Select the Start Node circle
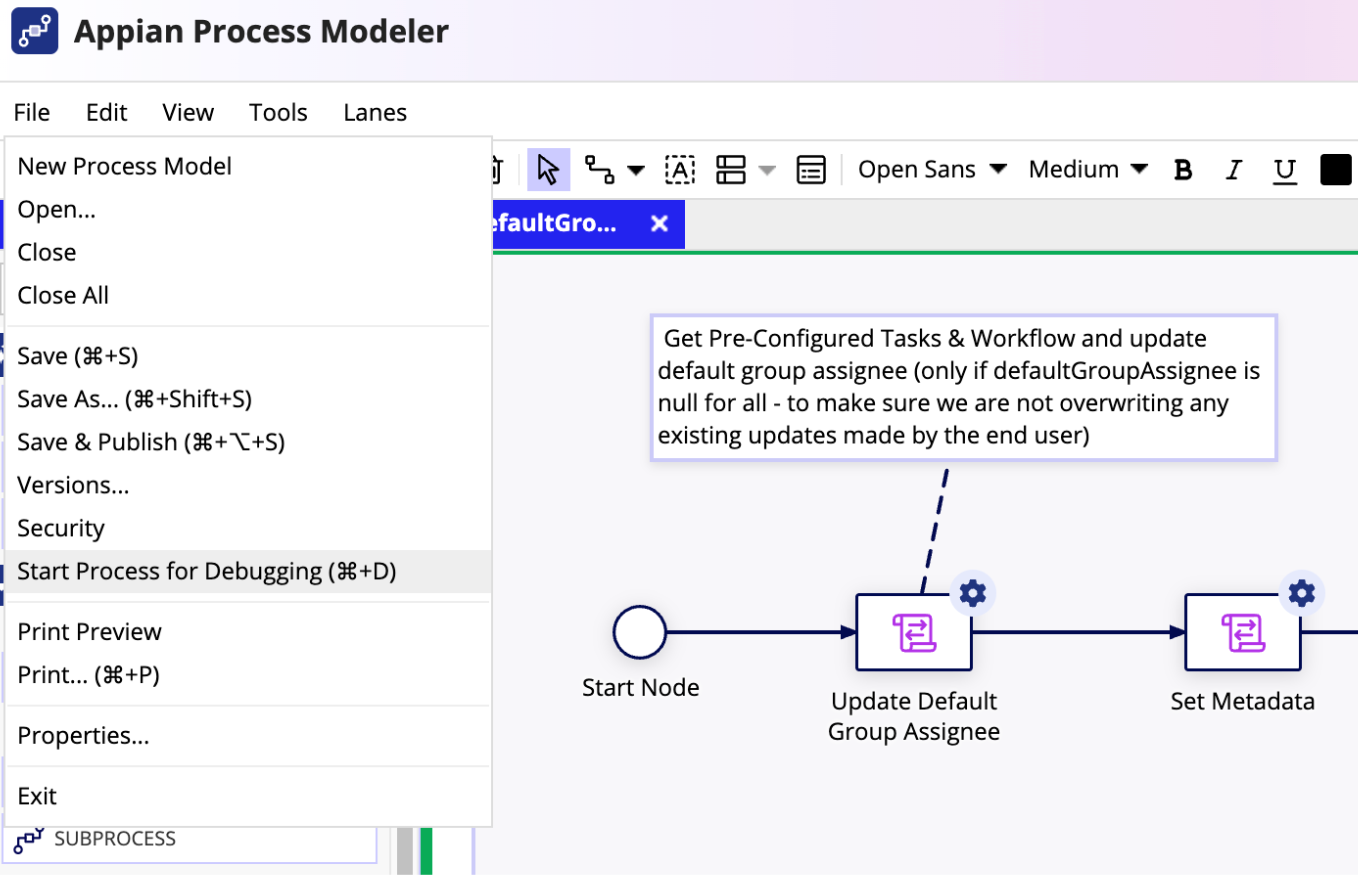 [x=640, y=632]
